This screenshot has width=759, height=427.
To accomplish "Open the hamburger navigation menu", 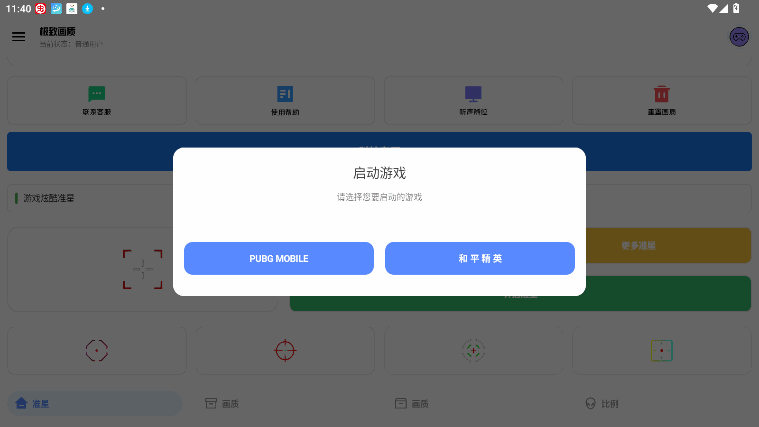I will (x=18, y=36).
